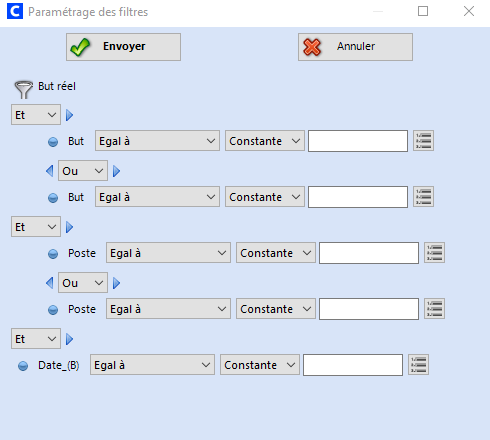Open value list icon for second But row
This screenshot has height=440, width=490.
point(423,197)
